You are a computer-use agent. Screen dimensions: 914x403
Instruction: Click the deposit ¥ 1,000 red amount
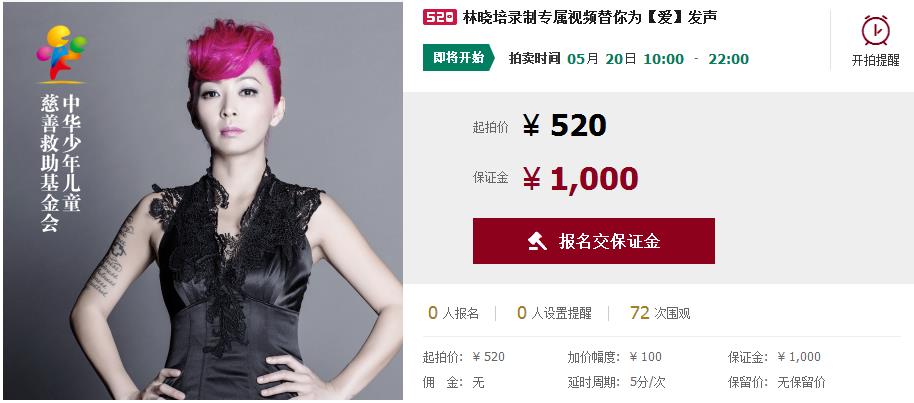580,178
